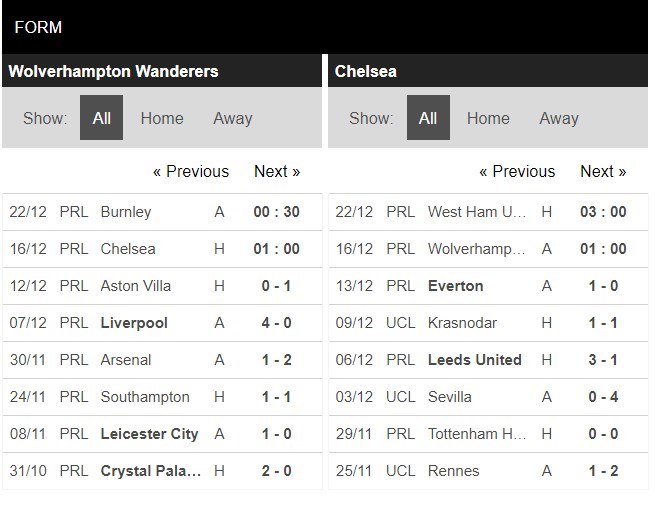Click Next link in Chelsea panel
The height and width of the screenshot is (506, 655).
click(603, 171)
